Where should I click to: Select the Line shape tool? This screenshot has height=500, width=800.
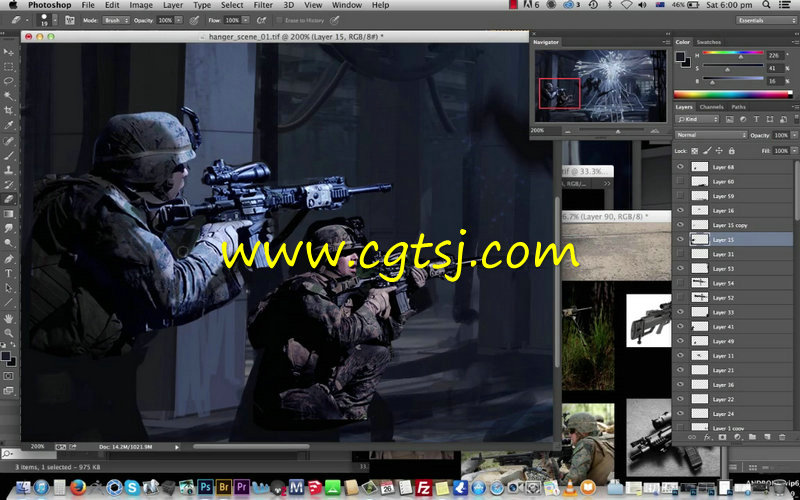pyautogui.click(x=9, y=303)
